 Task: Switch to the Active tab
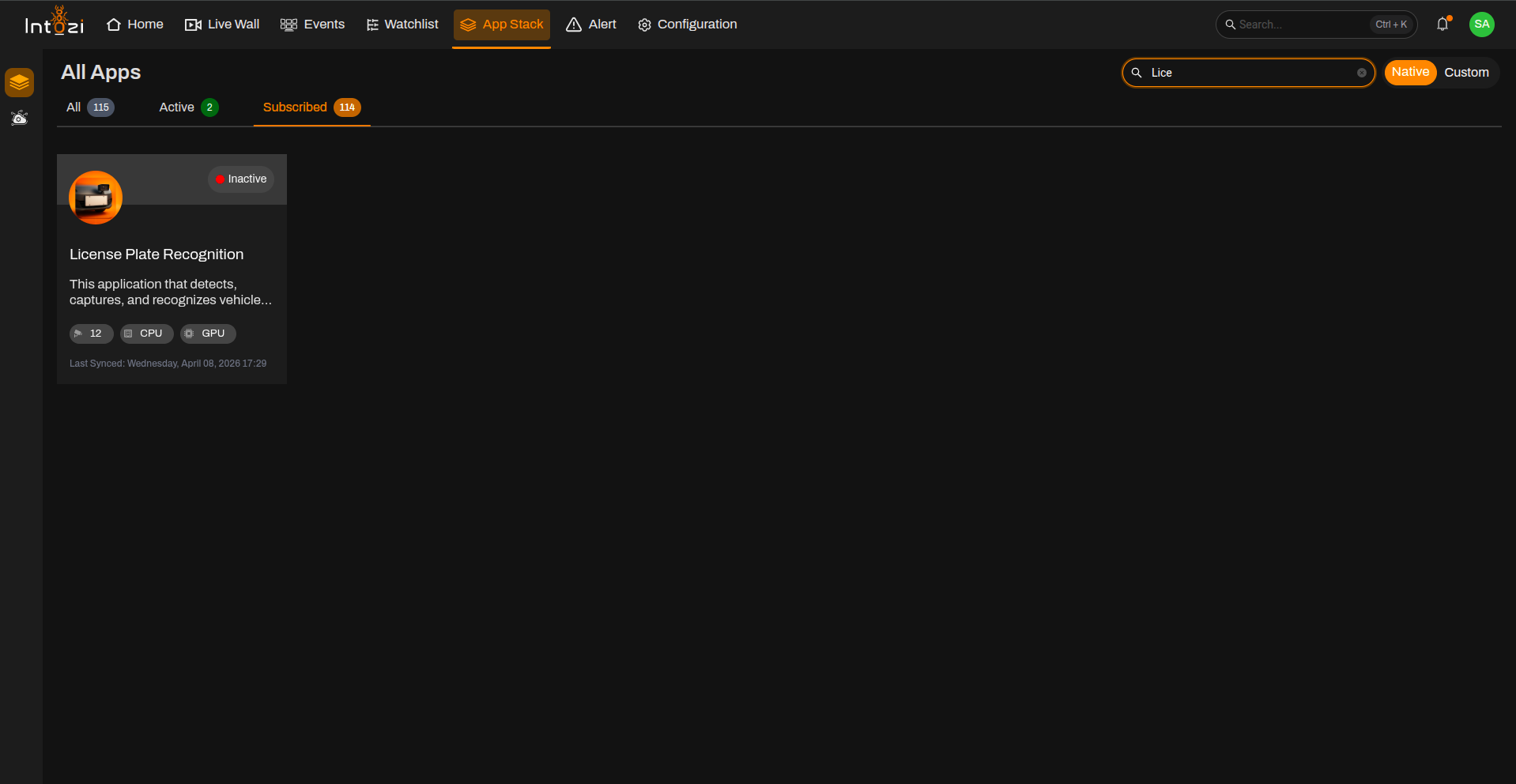point(189,107)
